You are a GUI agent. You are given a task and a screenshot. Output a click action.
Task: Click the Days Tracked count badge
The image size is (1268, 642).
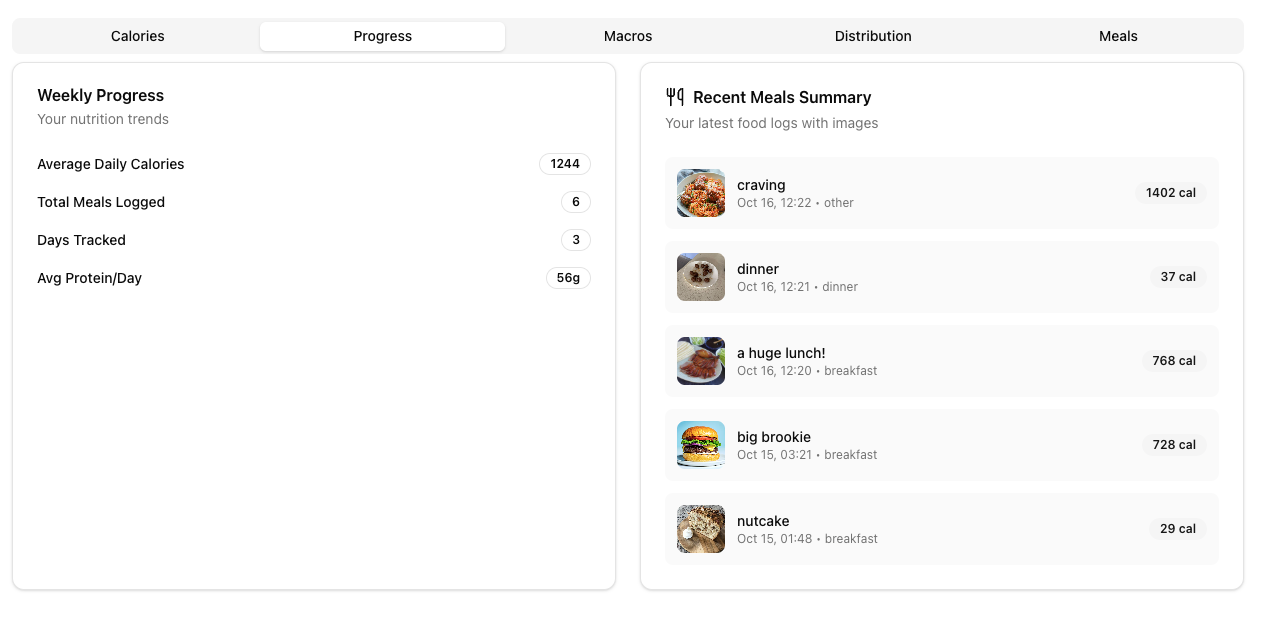tap(576, 240)
